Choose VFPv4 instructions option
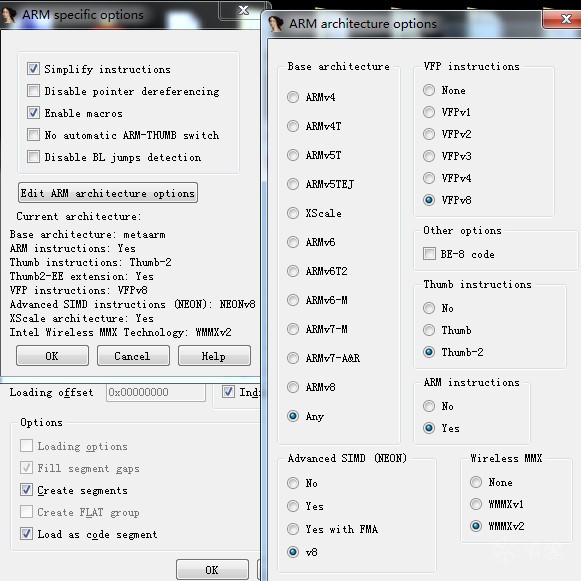 coord(429,178)
